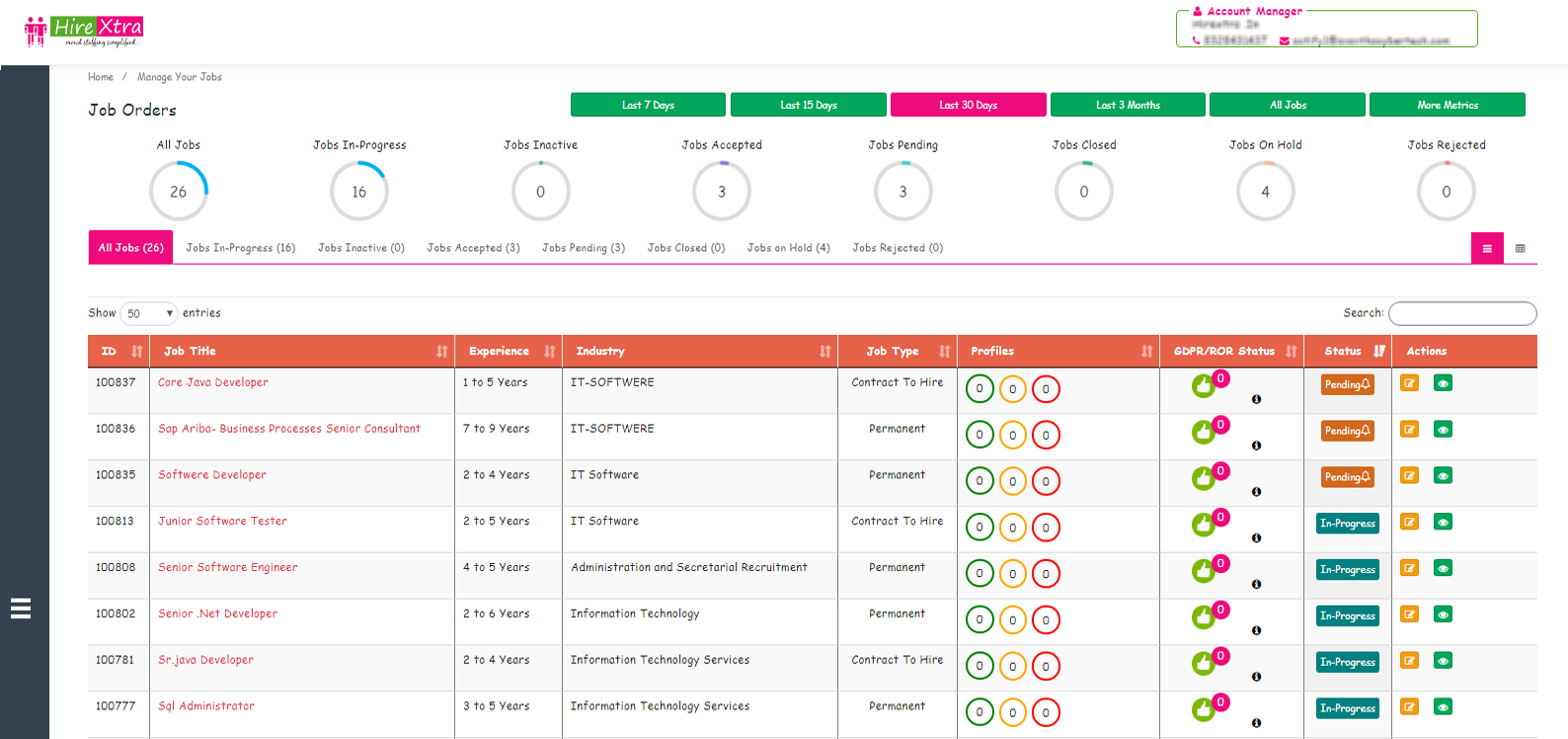
Task: Click GDPR info icon for job 100836
Action: pyautogui.click(x=1256, y=446)
